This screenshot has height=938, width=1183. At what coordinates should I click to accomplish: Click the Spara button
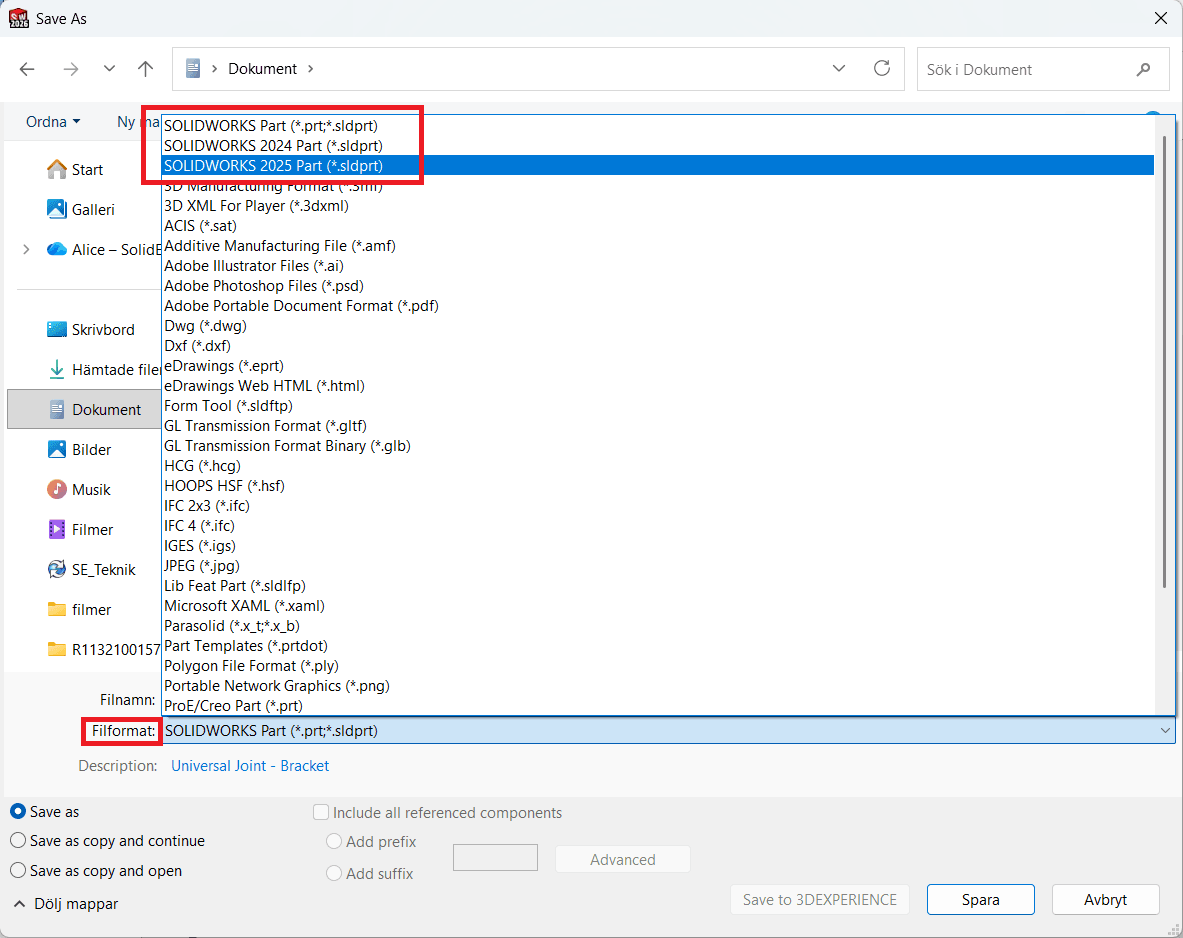coord(980,900)
